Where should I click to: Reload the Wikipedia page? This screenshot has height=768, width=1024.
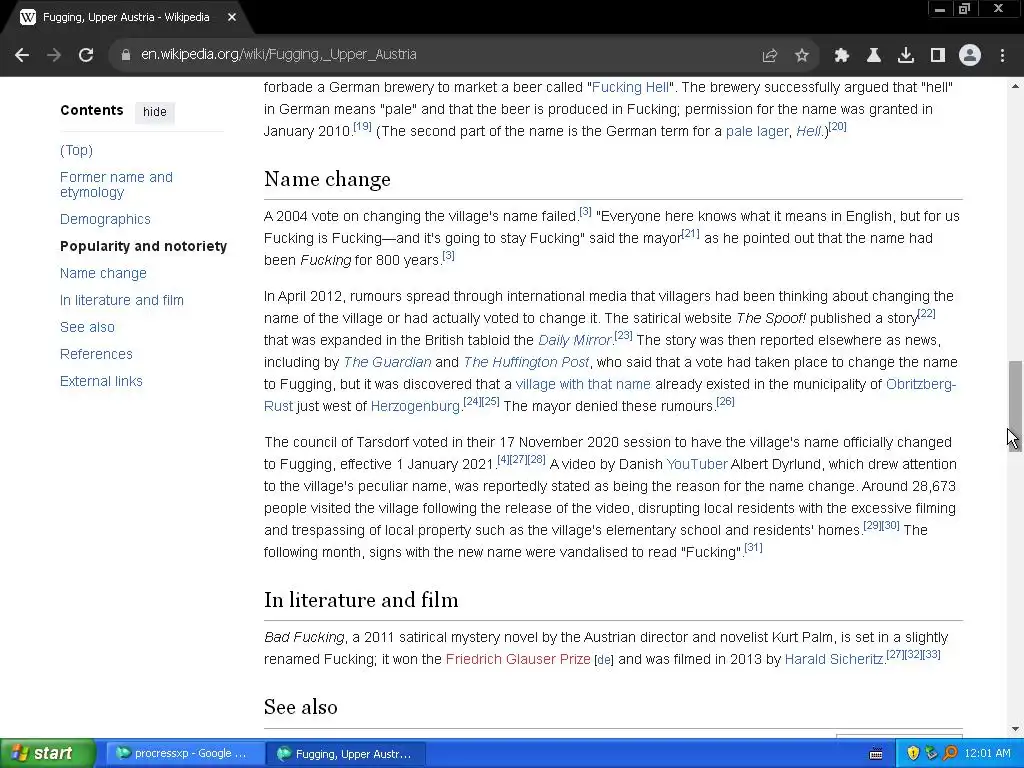coord(86,55)
